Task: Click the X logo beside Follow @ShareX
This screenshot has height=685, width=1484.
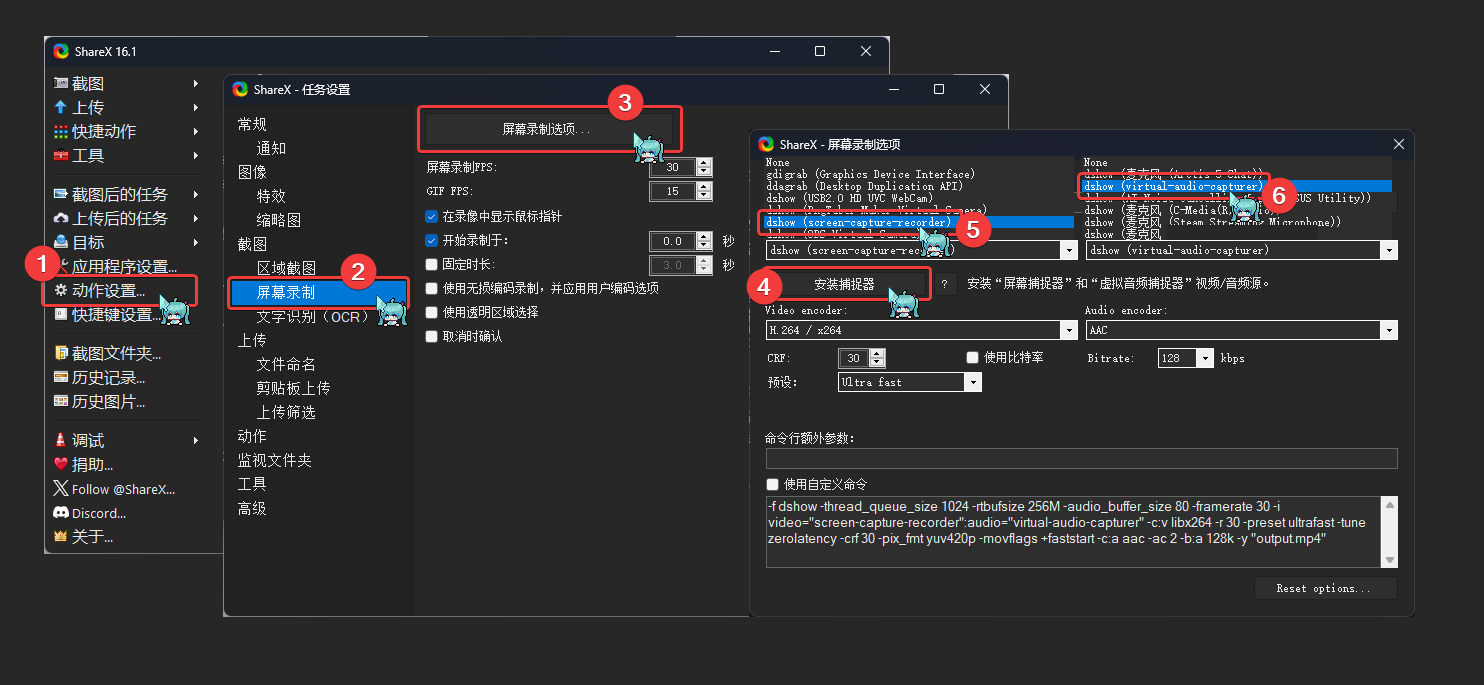Action: coord(61,489)
